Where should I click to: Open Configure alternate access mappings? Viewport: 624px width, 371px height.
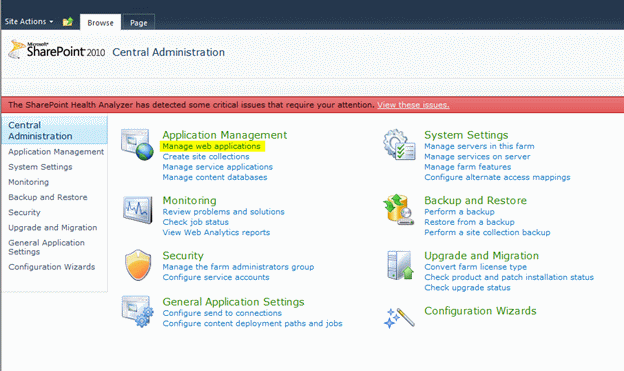point(497,177)
